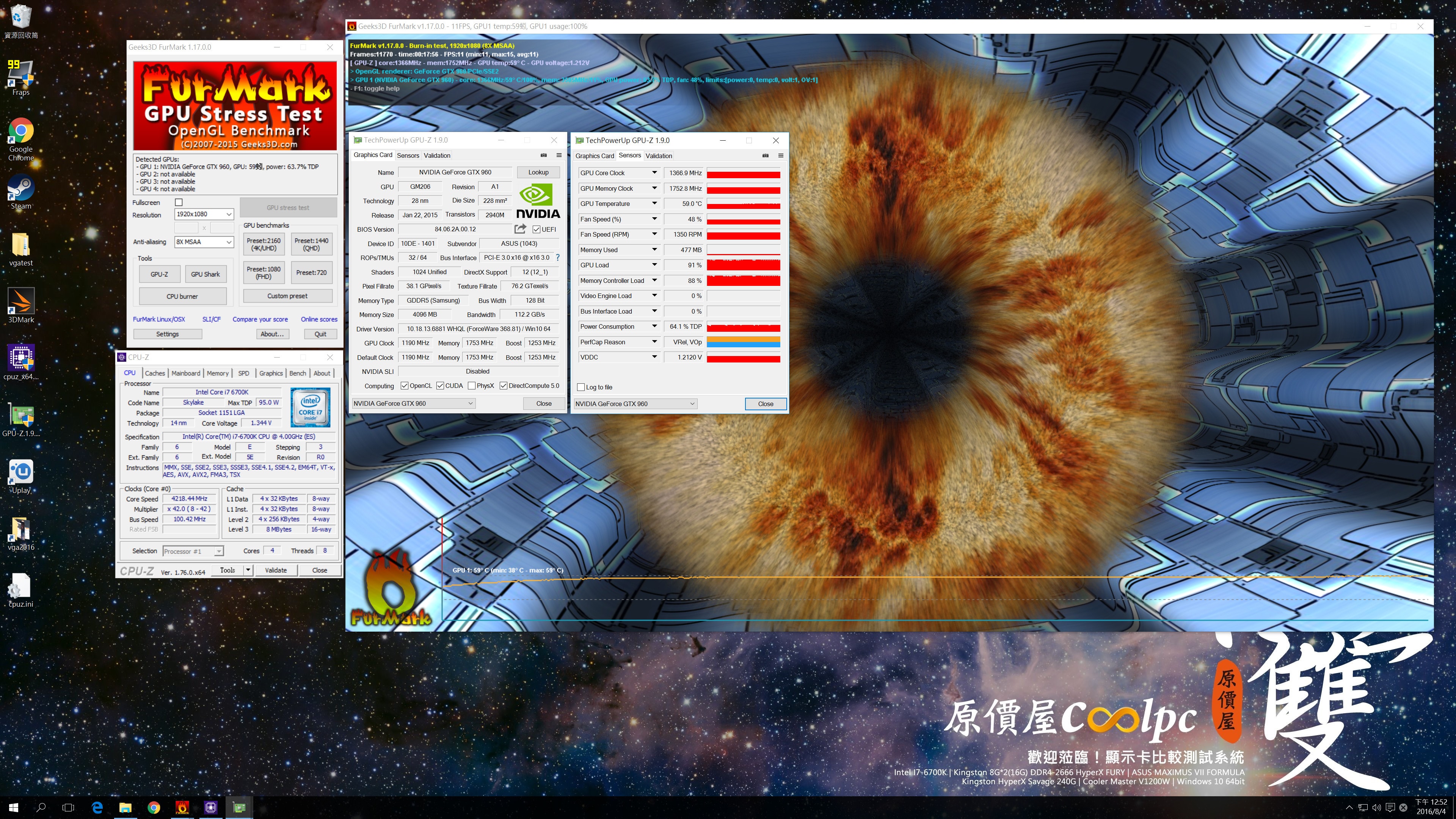The image size is (1456, 819).
Task: Open the Compare your score link
Action: pyautogui.click(x=260, y=319)
